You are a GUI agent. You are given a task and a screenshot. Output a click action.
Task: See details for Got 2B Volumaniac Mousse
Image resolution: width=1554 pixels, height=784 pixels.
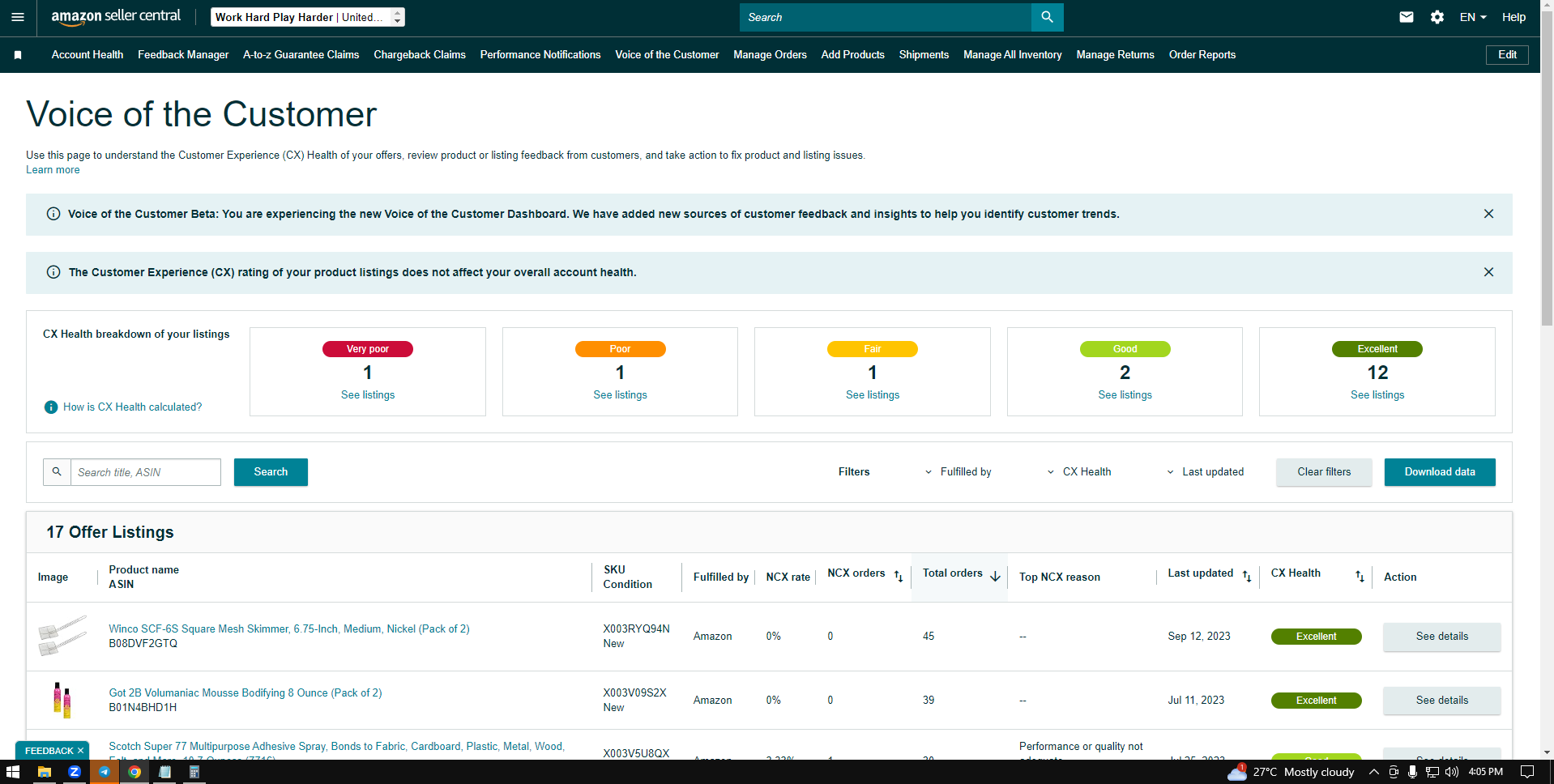point(1441,701)
